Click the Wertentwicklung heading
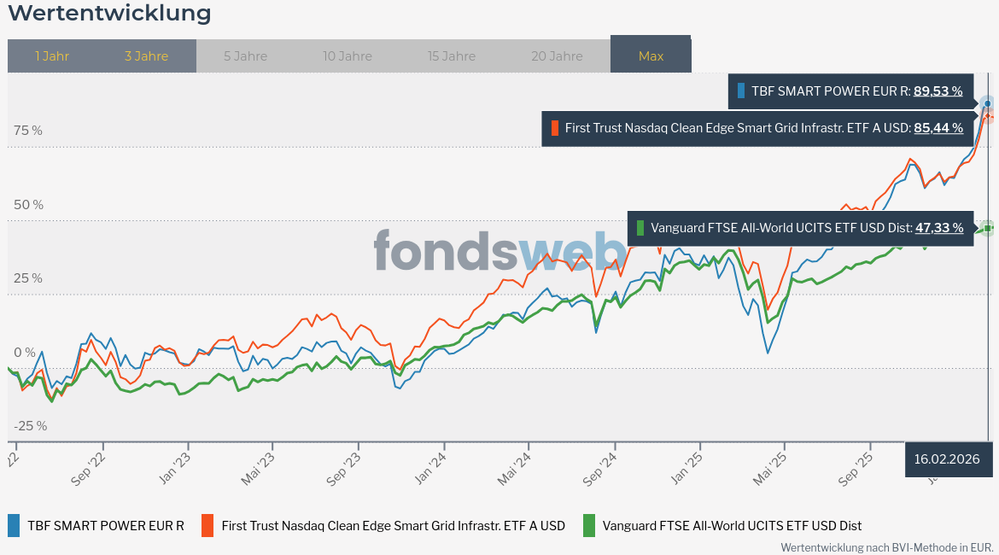Screen dimensions: 999x555 pos(110,13)
